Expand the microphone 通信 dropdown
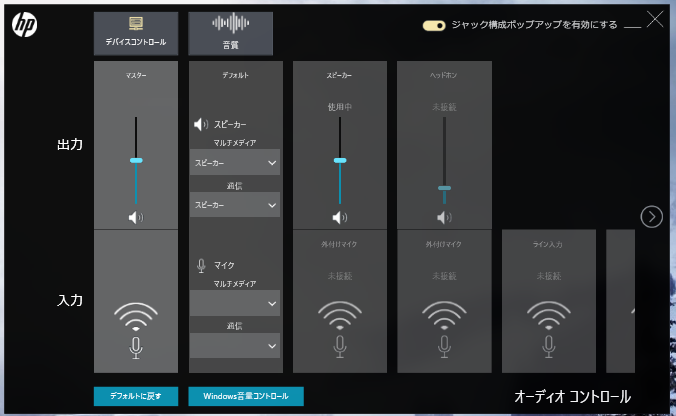Viewport: 676px width, 416px height. point(235,345)
